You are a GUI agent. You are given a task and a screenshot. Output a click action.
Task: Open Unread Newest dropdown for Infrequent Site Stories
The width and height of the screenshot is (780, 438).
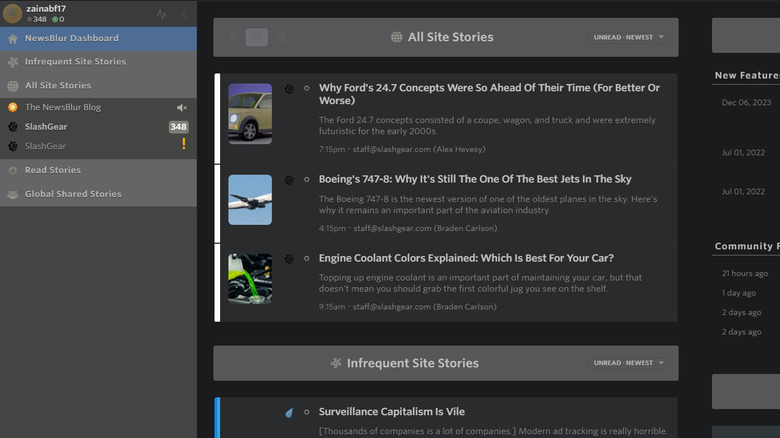pyautogui.click(x=628, y=363)
